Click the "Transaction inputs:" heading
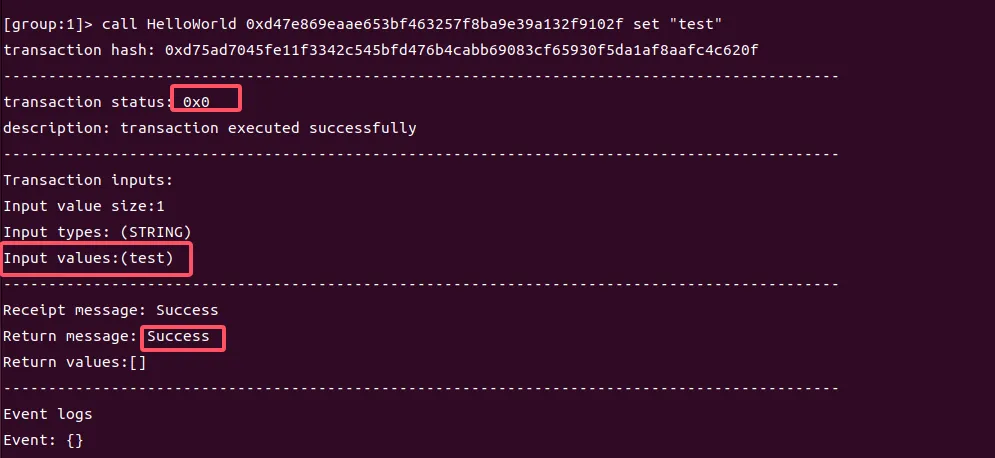The image size is (995, 458). click(x=88, y=180)
